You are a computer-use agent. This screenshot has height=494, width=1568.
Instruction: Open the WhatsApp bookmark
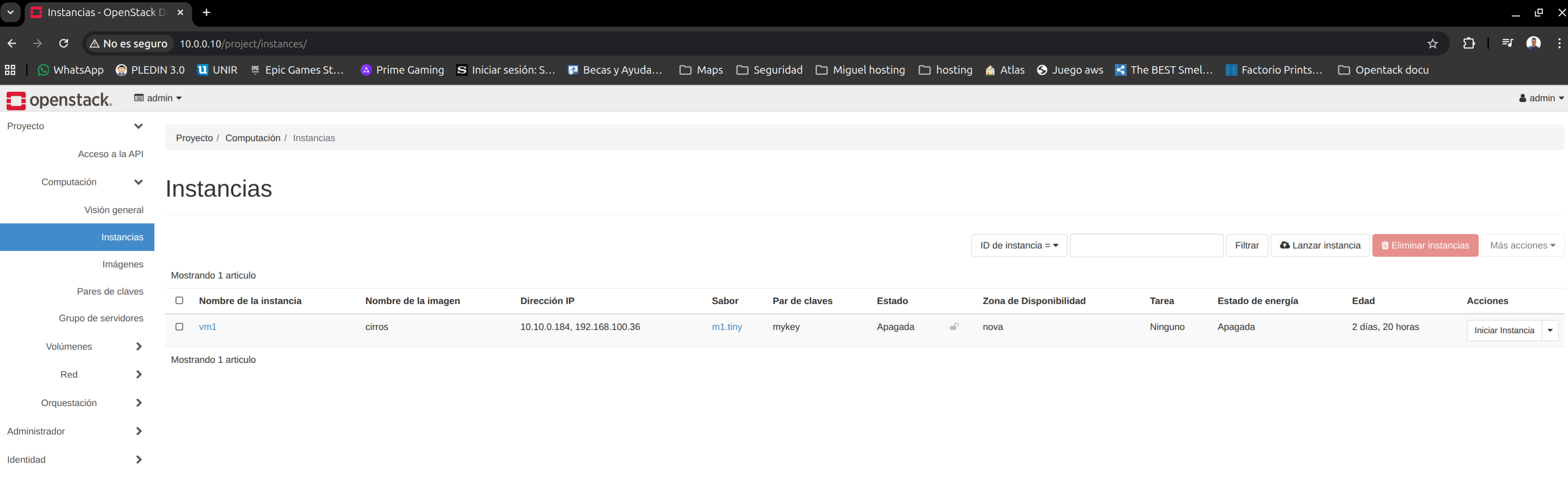[x=71, y=70]
